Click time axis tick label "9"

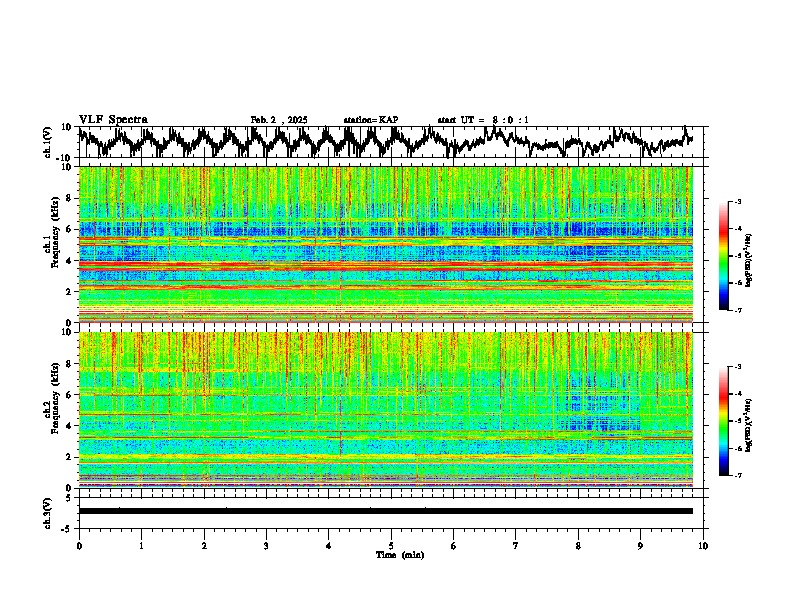[x=640, y=546]
